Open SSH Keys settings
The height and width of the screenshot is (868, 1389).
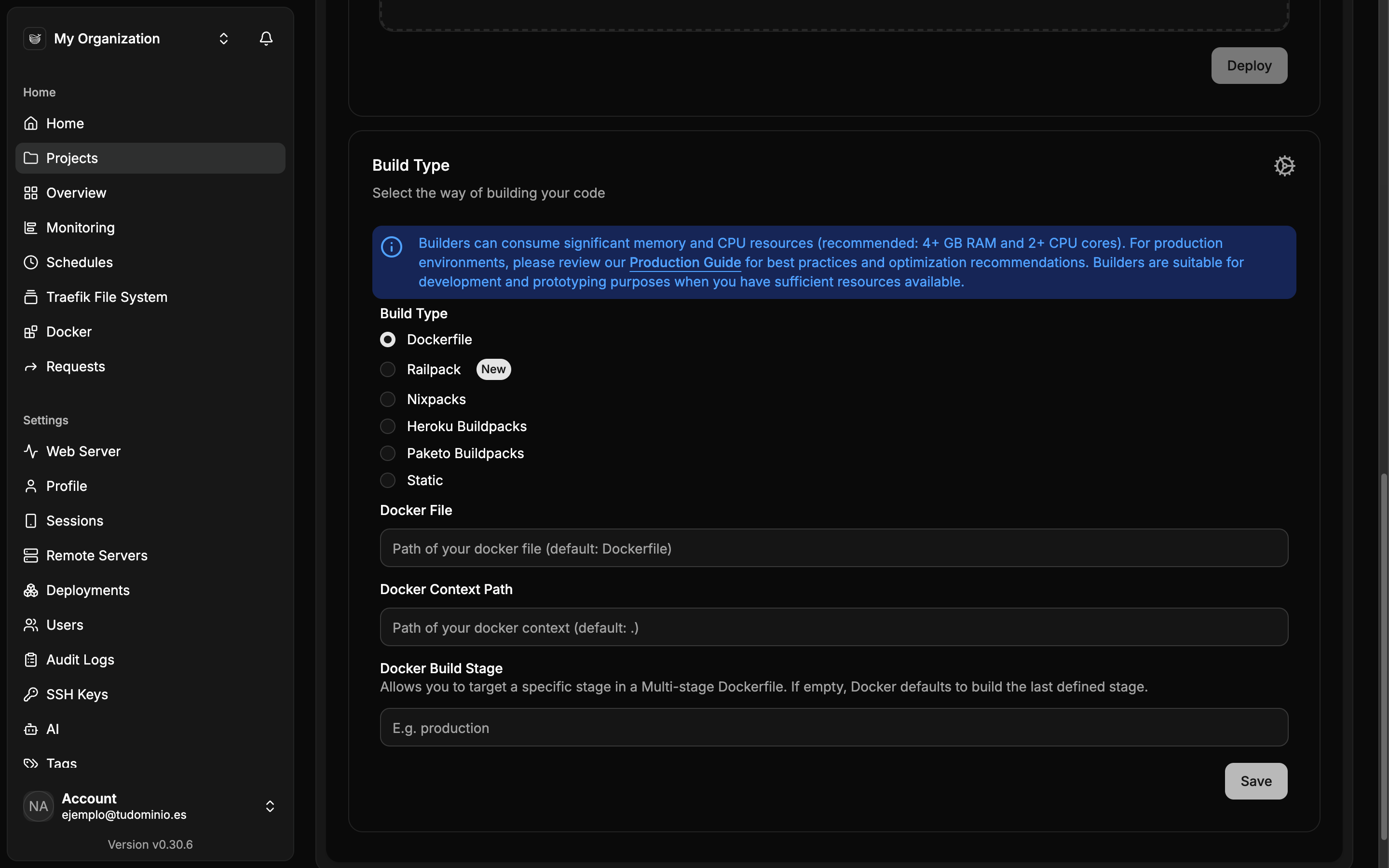[150, 694]
